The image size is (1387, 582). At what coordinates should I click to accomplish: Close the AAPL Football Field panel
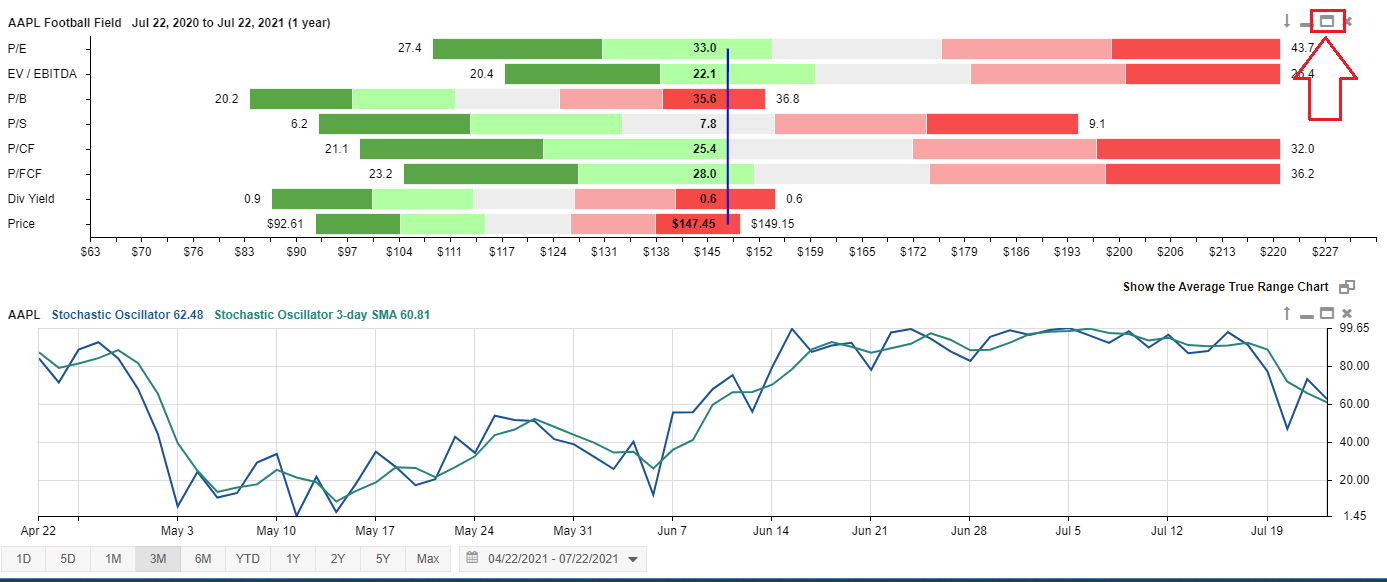click(1347, 22)
